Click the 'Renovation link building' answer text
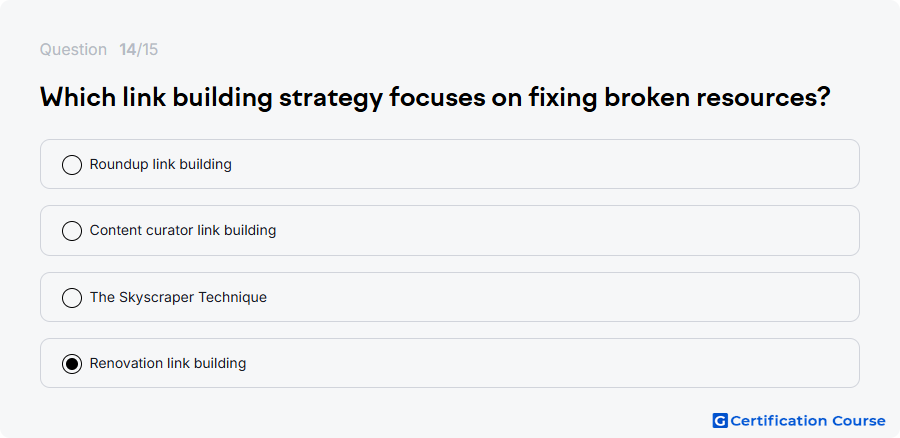Image resolution: width=900 pixels, height=438 pixels. 168,363
